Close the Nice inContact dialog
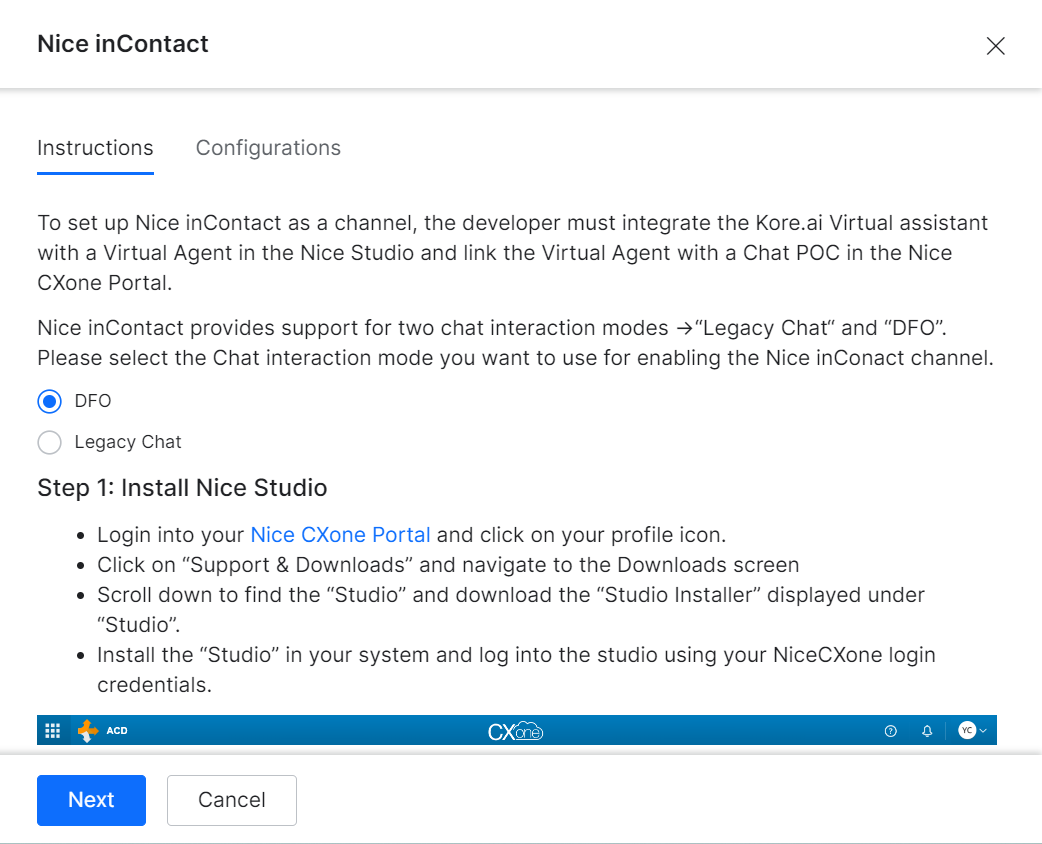The width and height of the screenshot is (1042, 844). (995, 46)
